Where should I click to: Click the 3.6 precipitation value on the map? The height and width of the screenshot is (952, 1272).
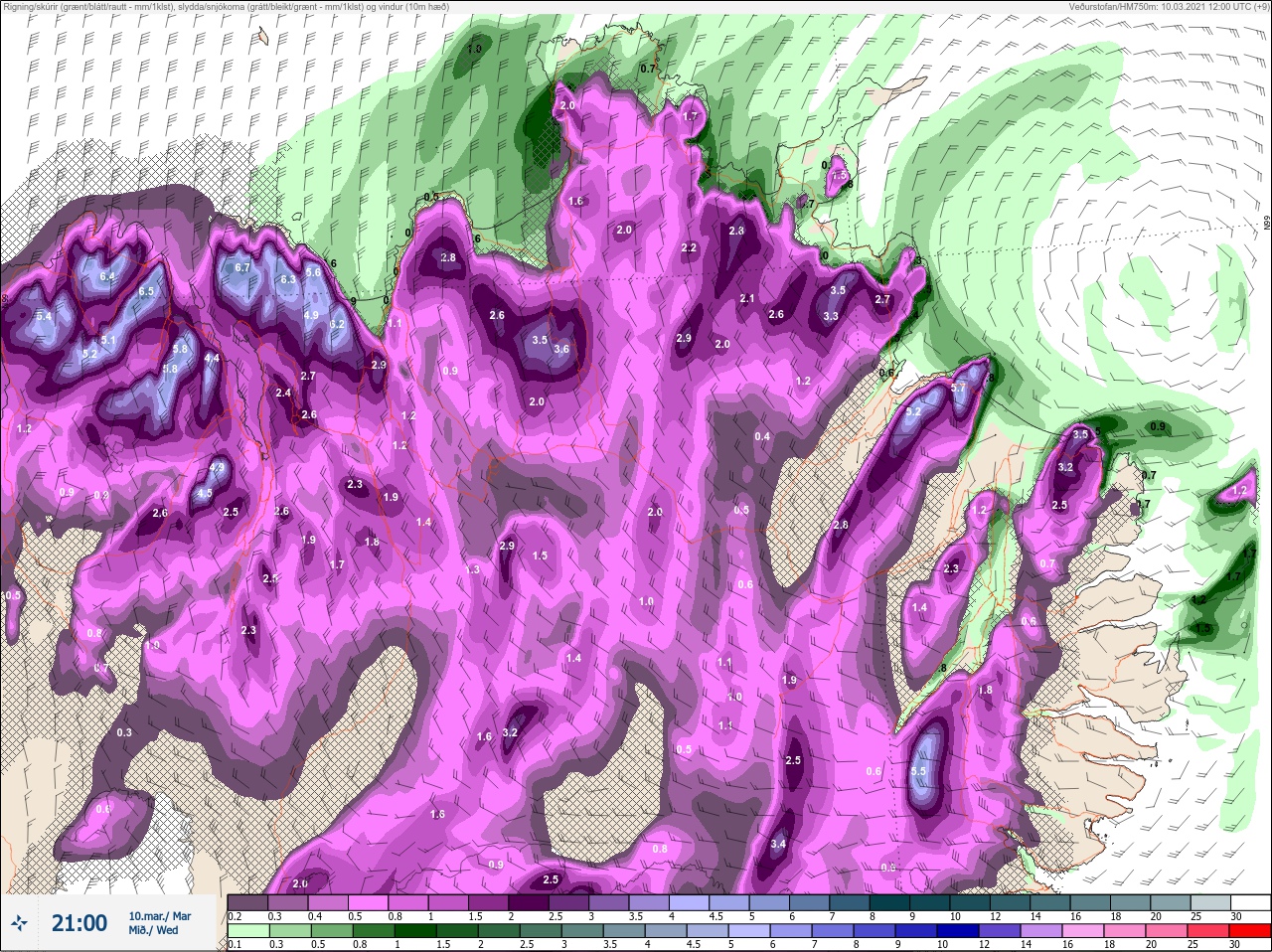pos(561,349)
